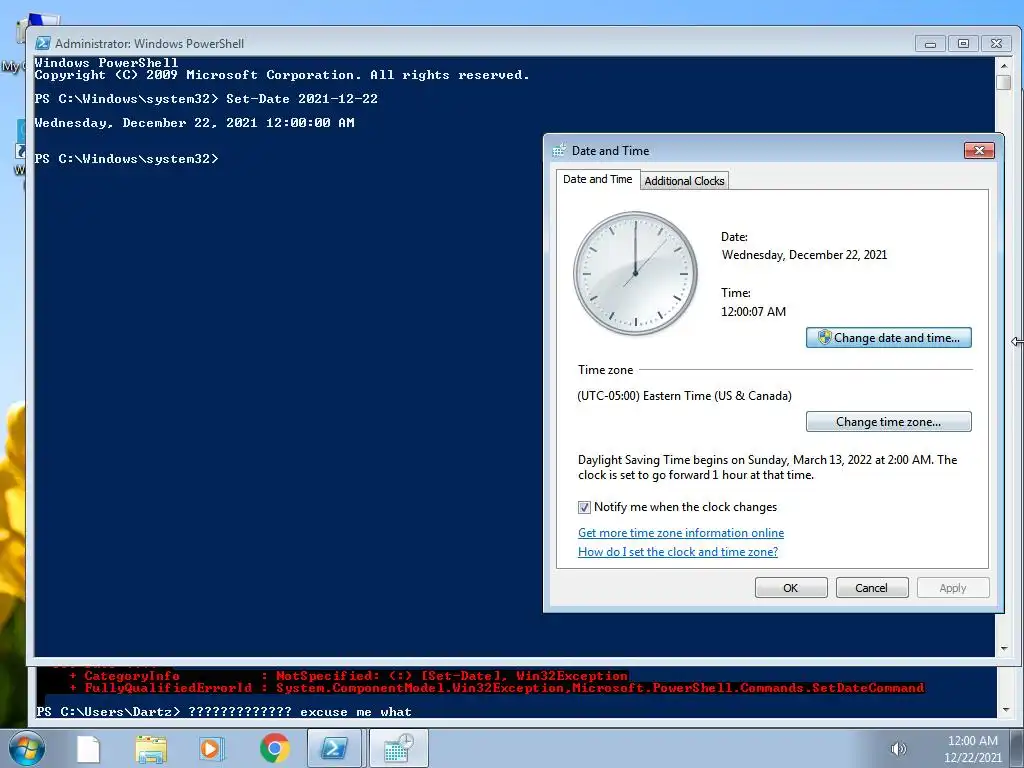This screenshot has height=768, width=1024.
Task: Switch to PowerShell taskbar button
Action: (334, 748)
